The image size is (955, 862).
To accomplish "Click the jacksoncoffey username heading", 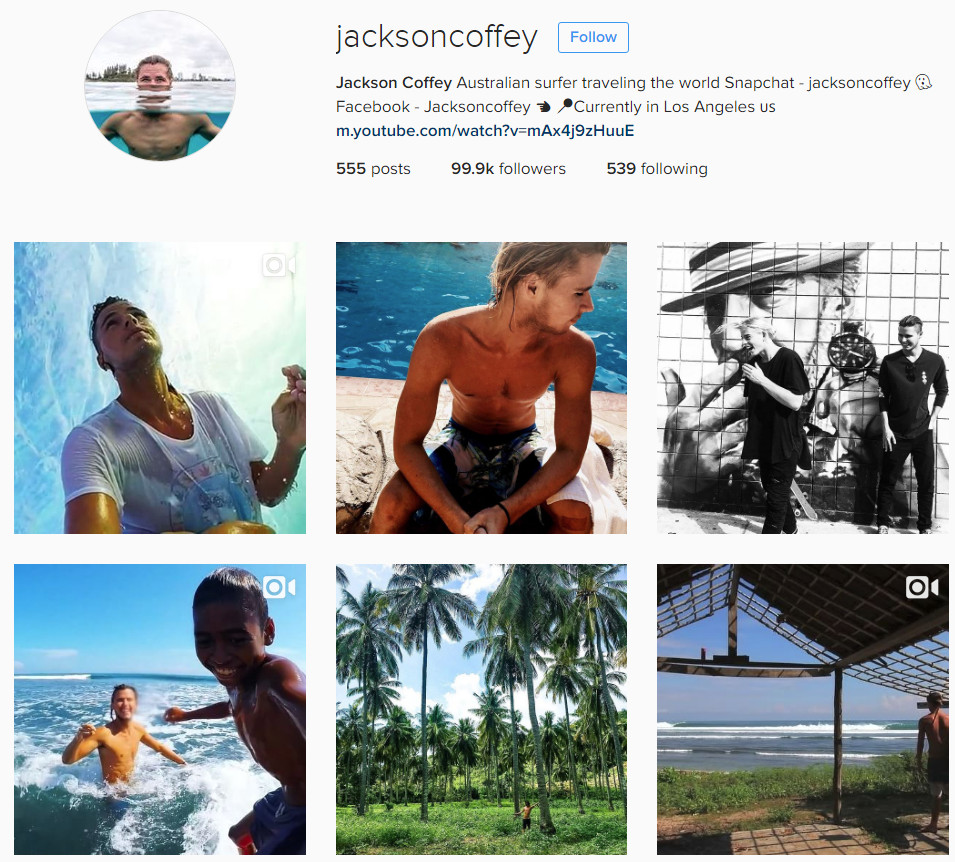I will [437, 37].
